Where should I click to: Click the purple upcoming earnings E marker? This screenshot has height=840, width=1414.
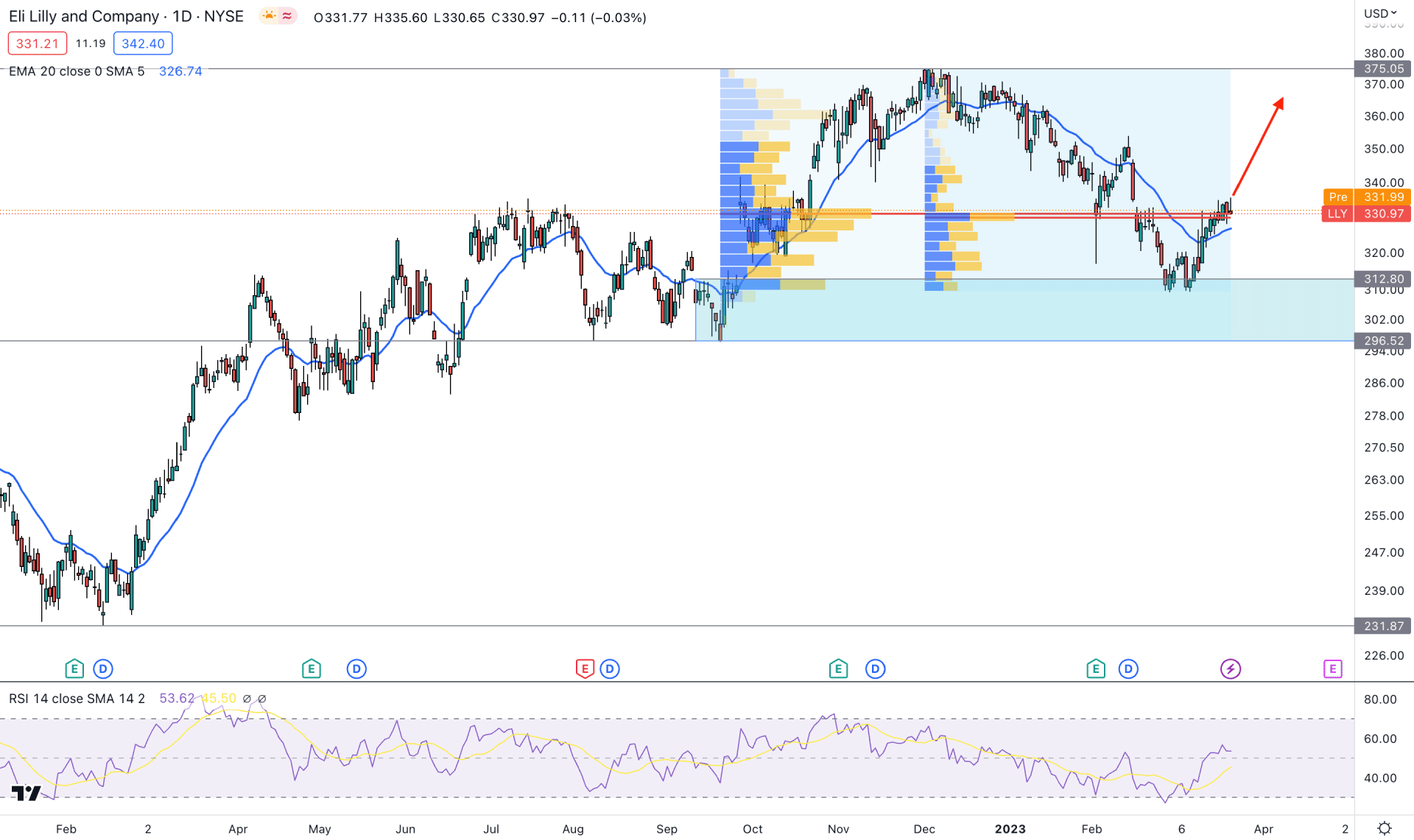pos(1332,668)
